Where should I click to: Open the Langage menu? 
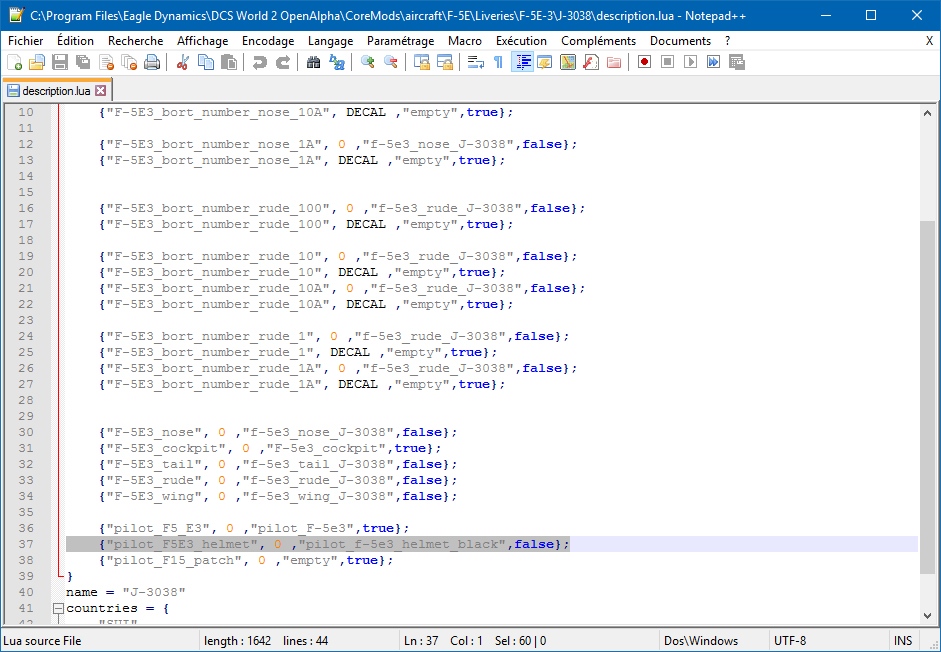tap(331, 41)
